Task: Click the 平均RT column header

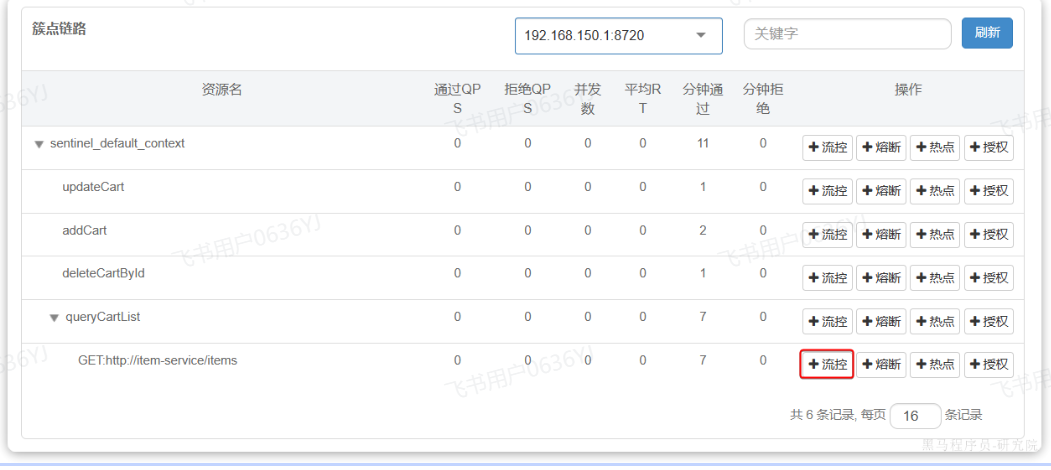Action: 643,99
